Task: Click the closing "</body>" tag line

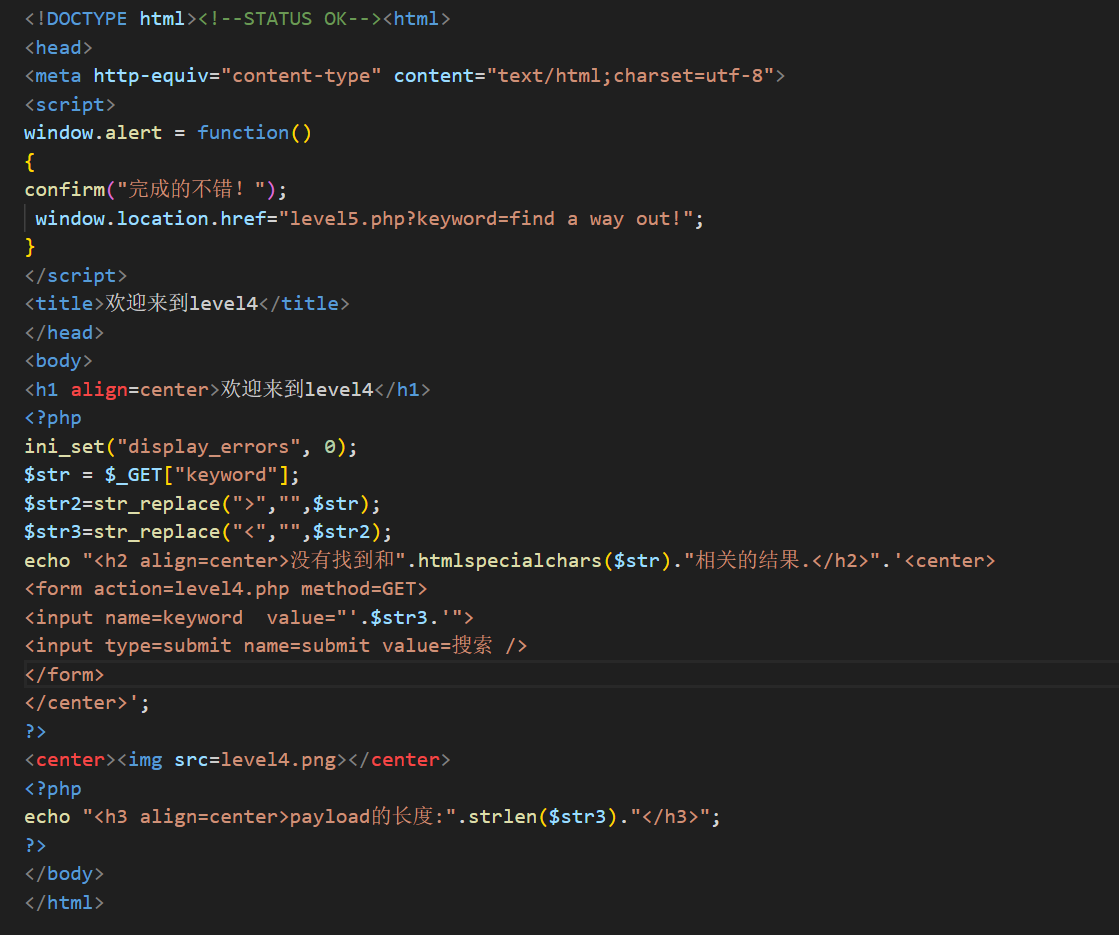Action: pyautogui.click(x=64, y=874)
